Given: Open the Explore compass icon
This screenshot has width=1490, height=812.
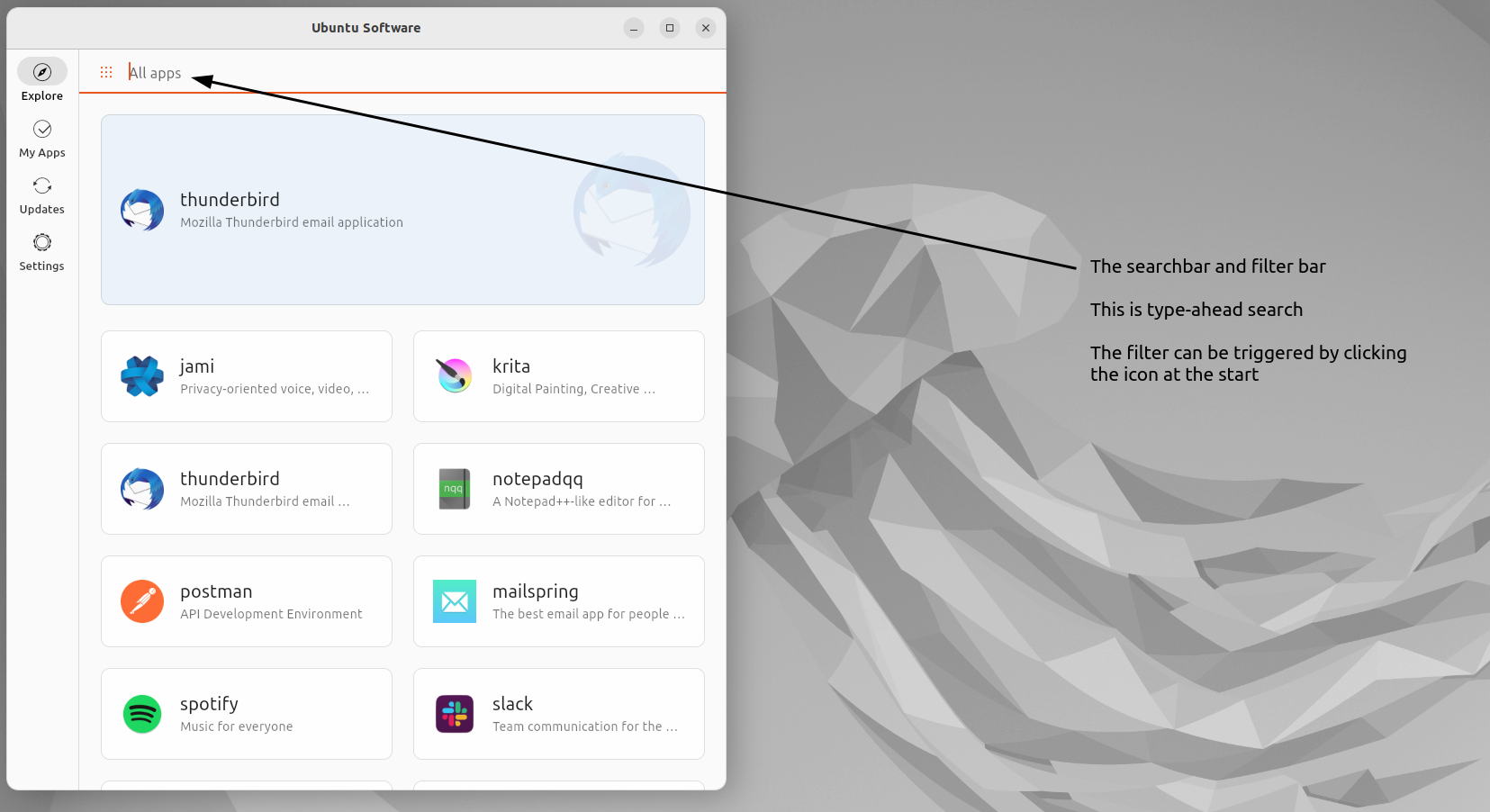Looking at the screenshot, I should (x=42, y=72).
